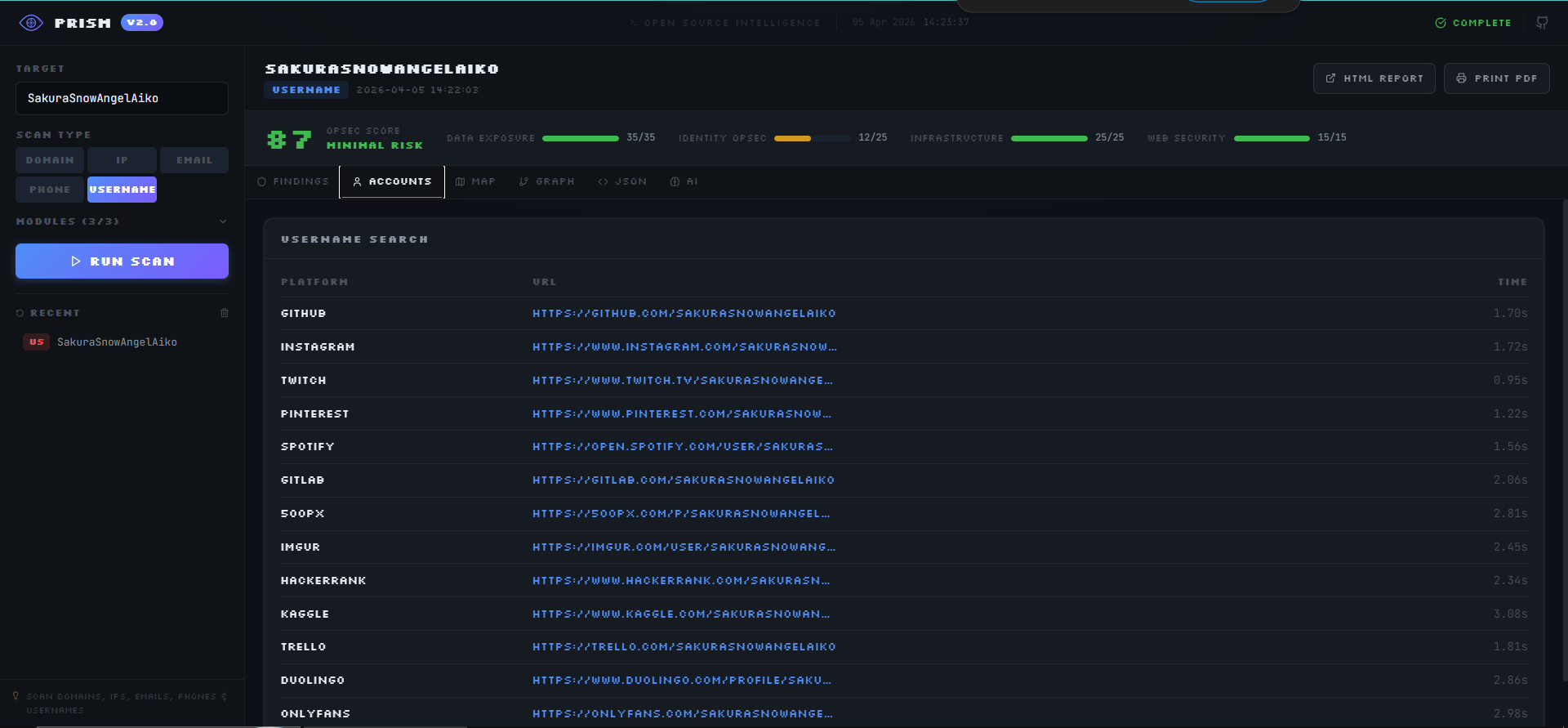
Task: Open the Twitch profile URL link
Action: click(x=683, y=381)
